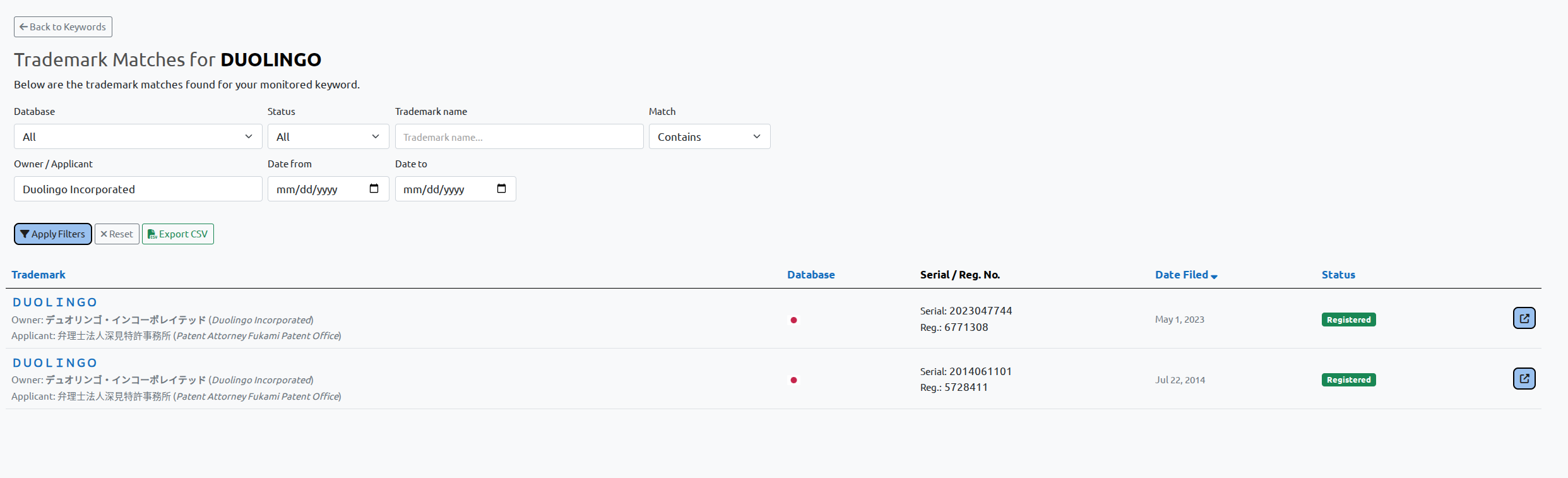
Task: Select the first DUOLINGO trademark entry
Action: (x=55, y=302)
